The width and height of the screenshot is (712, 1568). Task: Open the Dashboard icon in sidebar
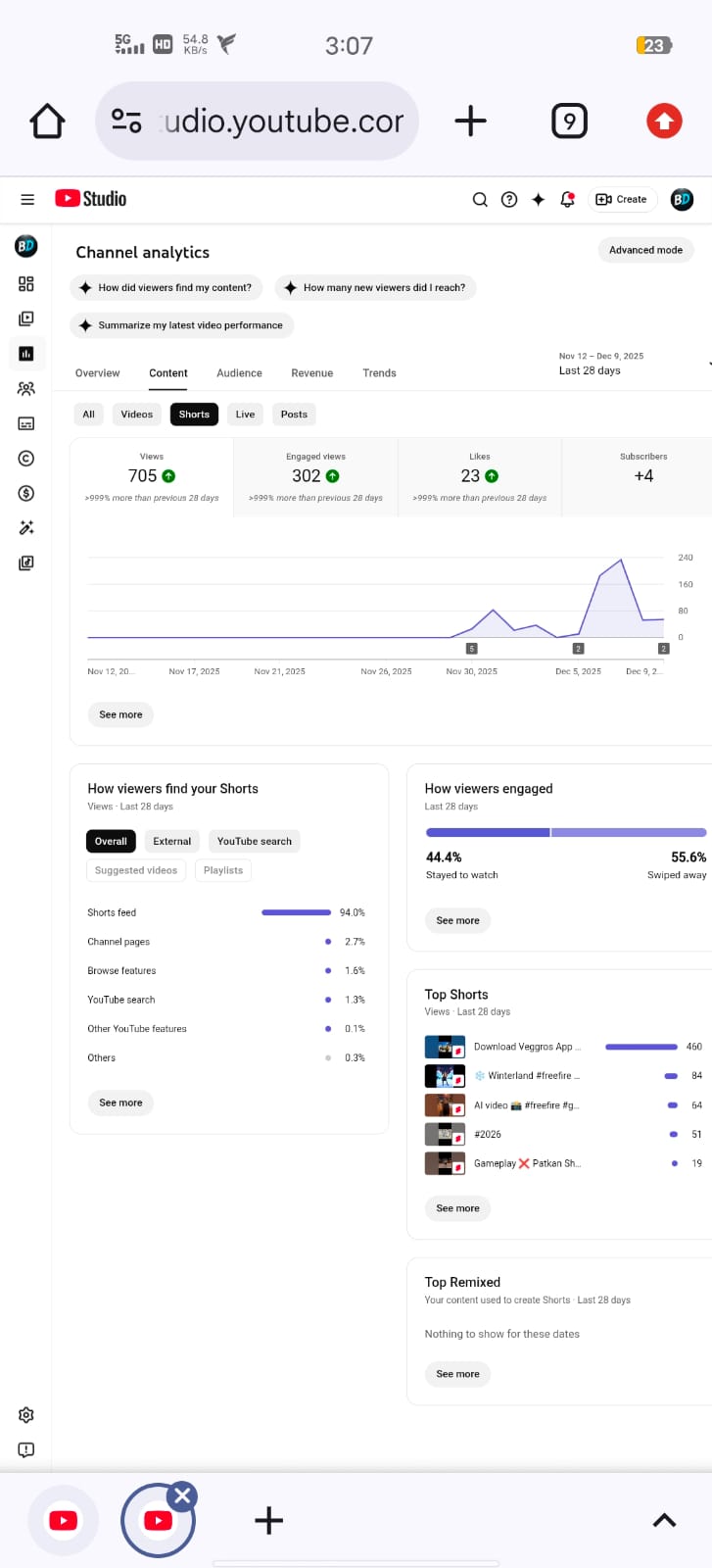pyautogui.click(x=26, y=284)
